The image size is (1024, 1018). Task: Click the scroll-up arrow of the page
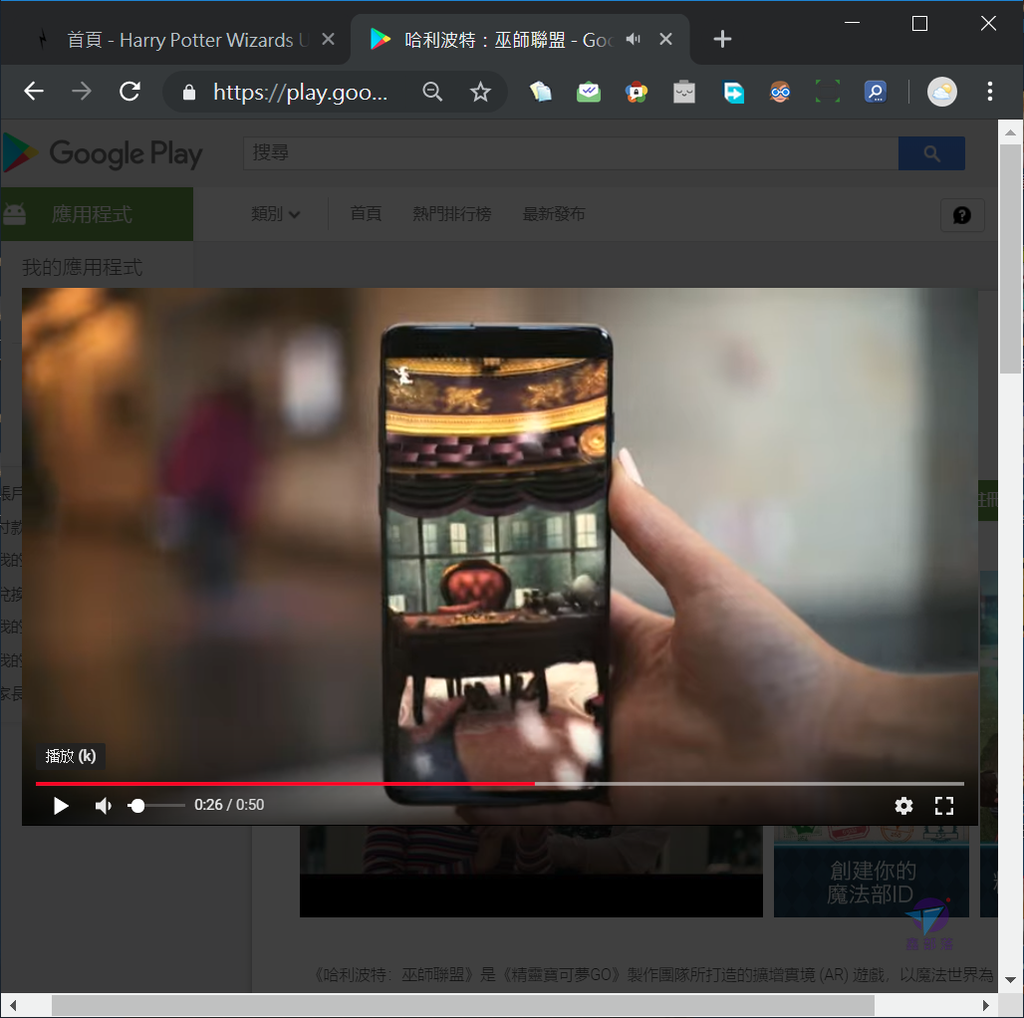1010,133
